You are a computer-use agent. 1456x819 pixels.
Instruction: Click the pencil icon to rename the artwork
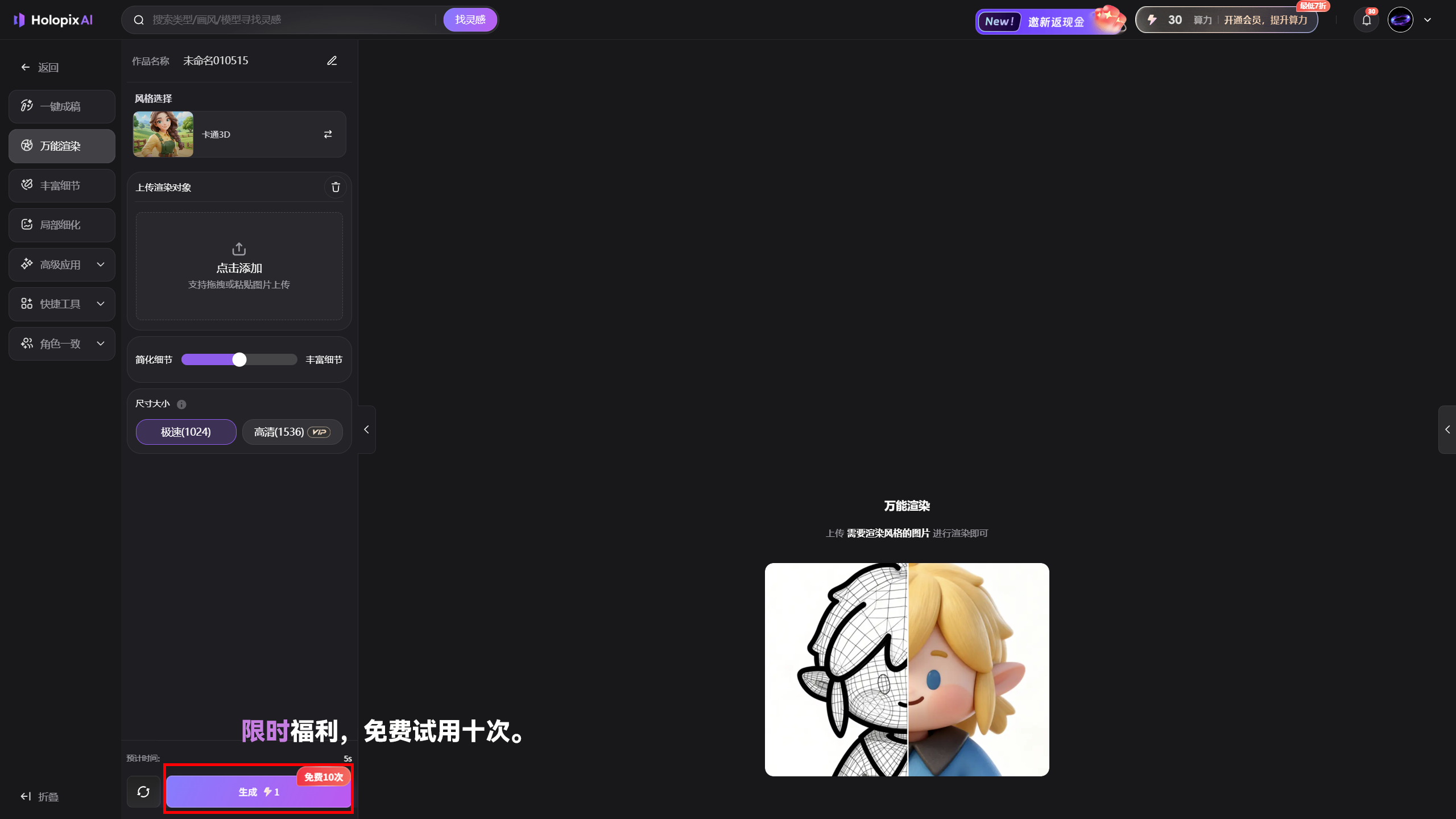[332, 60]
